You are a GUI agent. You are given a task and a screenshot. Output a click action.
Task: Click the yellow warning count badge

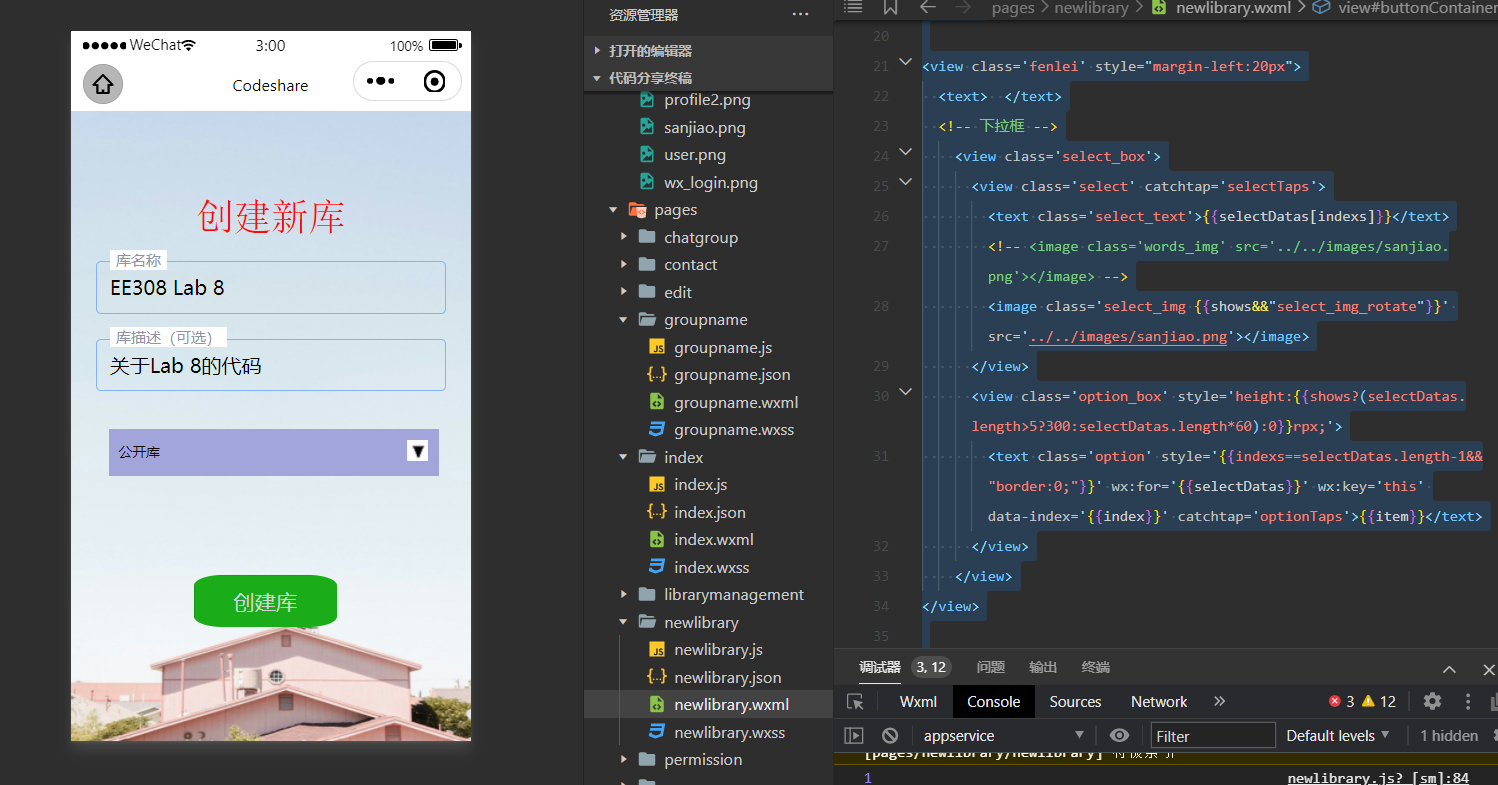tap(1379, 702)
